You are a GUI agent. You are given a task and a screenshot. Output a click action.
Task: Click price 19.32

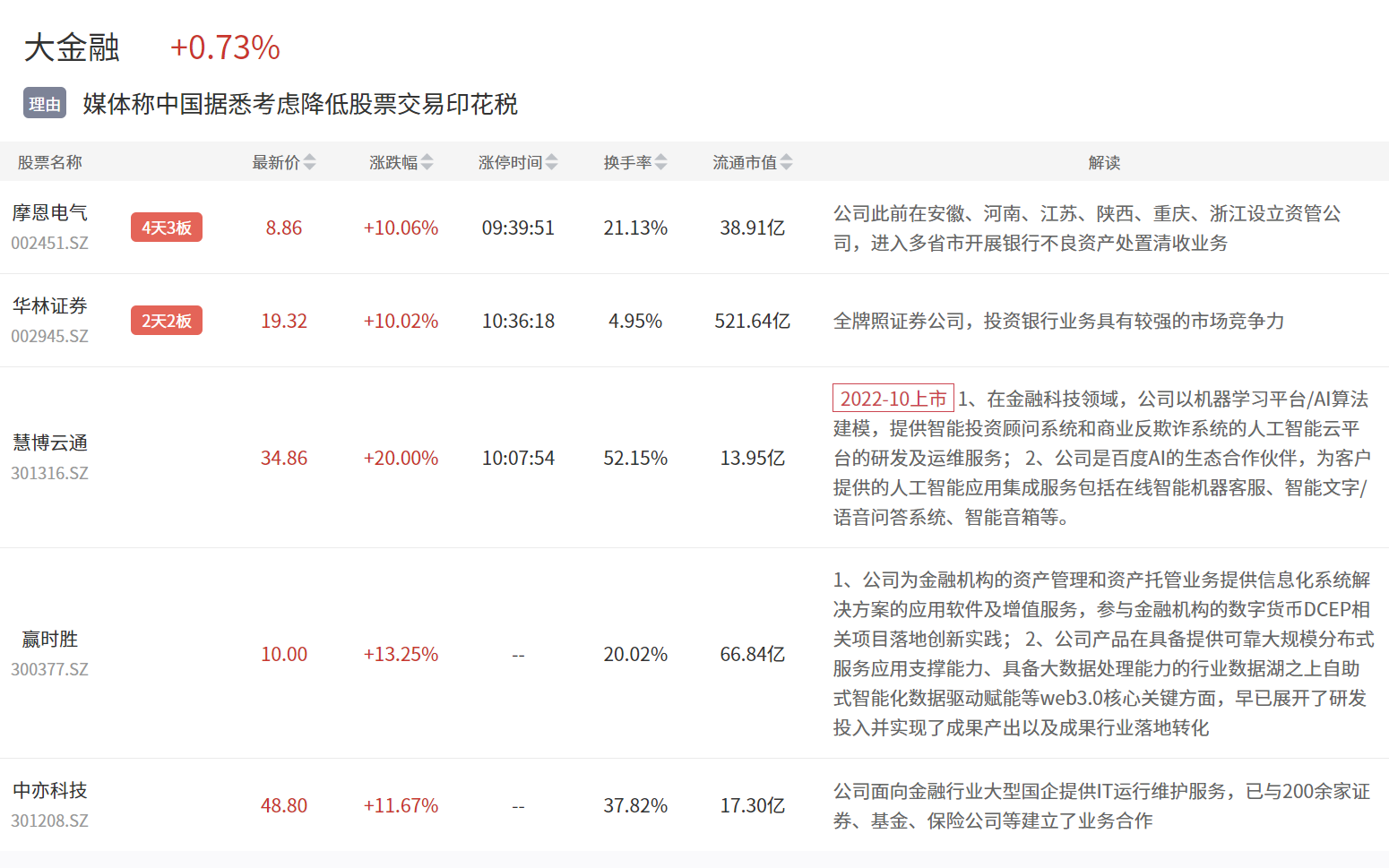(x=284, y=322)
